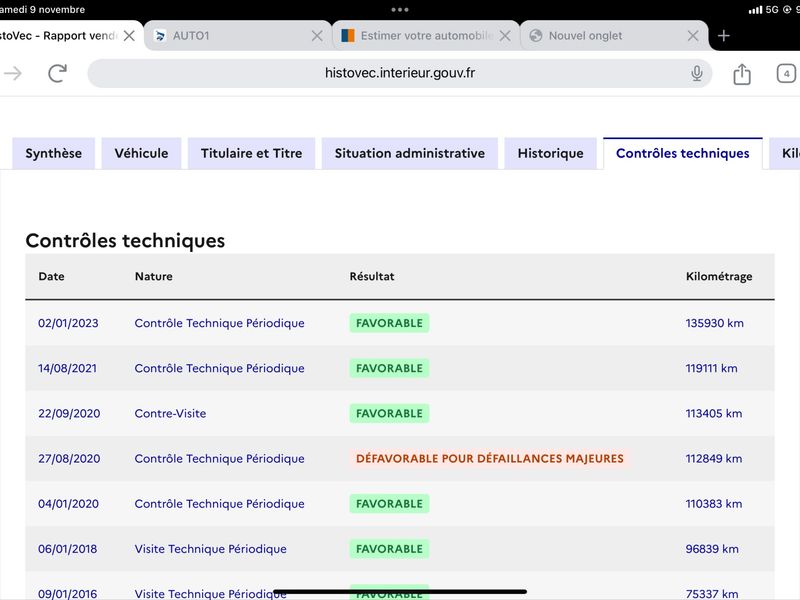Click the 110383 km mileage value
This screenshot has height=600, width=800.
coord(714,504)
